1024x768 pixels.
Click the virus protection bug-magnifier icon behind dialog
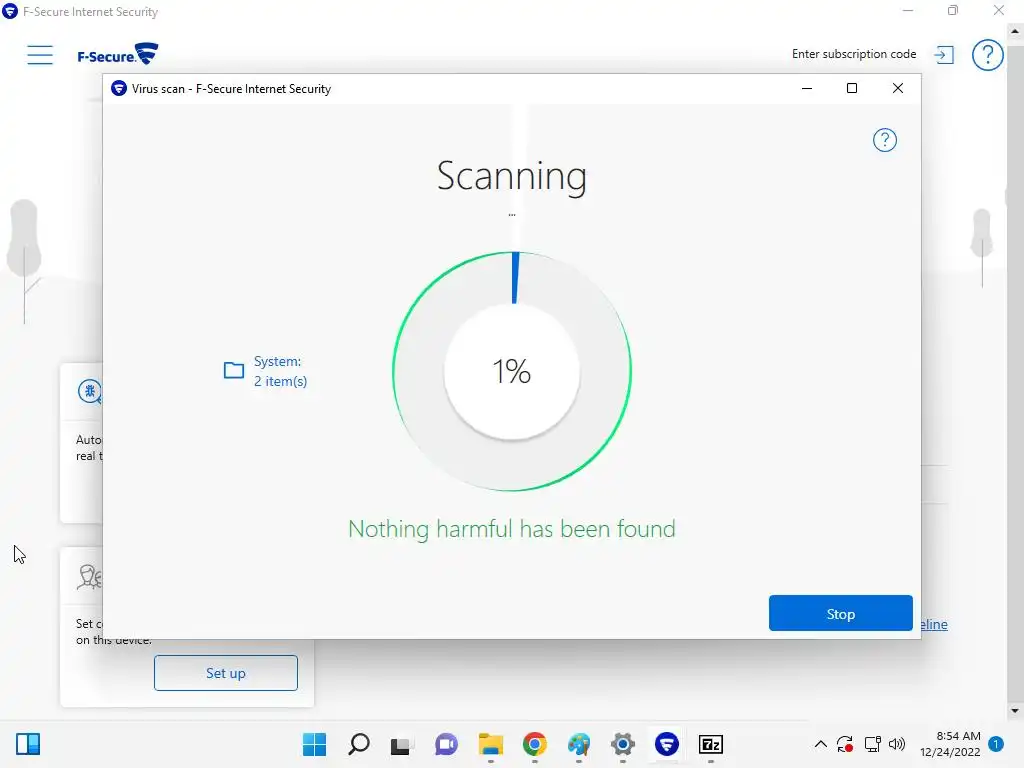point(90,391)
